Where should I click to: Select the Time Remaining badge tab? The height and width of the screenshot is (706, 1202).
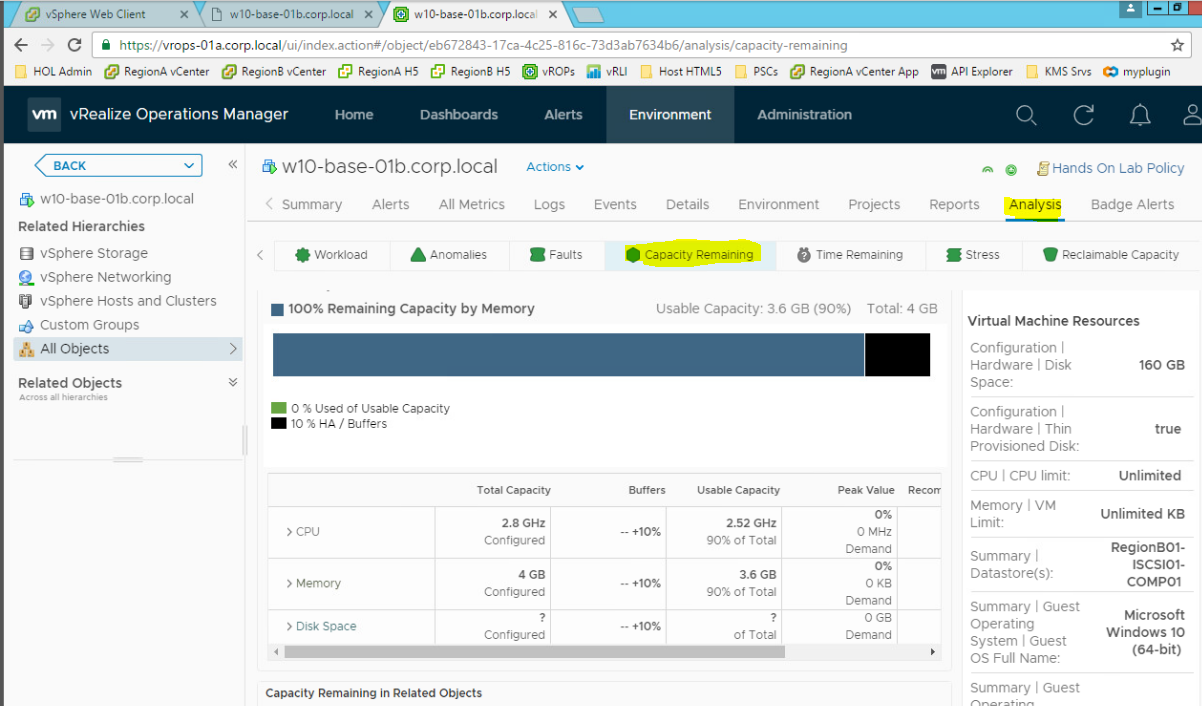[850, 255]
